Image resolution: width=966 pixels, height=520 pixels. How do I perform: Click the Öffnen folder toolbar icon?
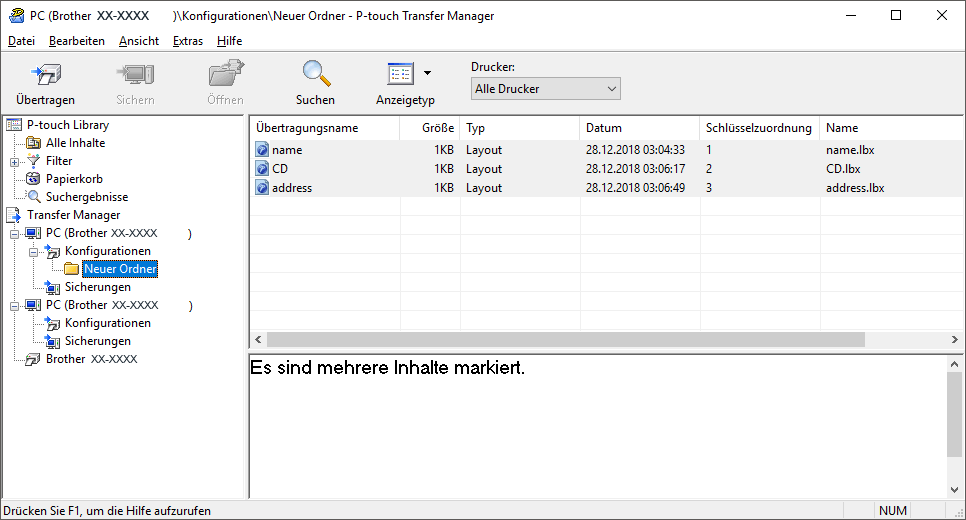tap(225, 73)
